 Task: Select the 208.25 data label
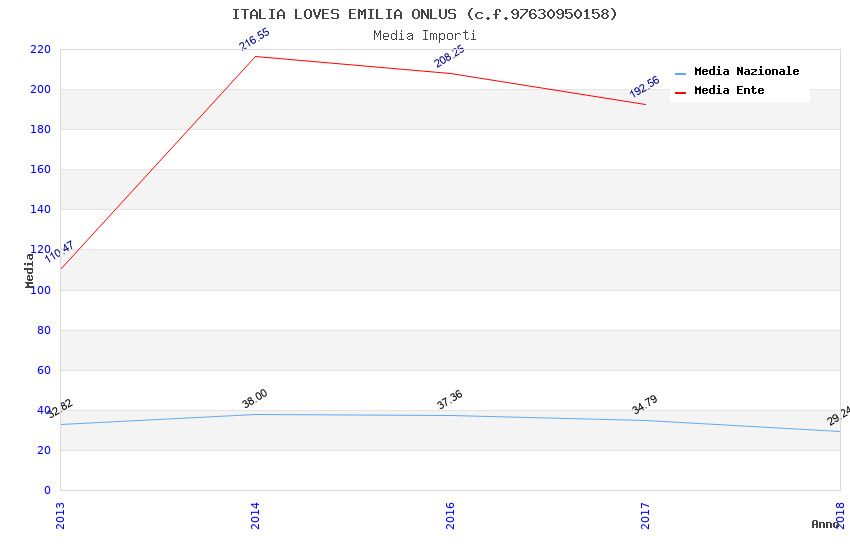pos(449,56)
